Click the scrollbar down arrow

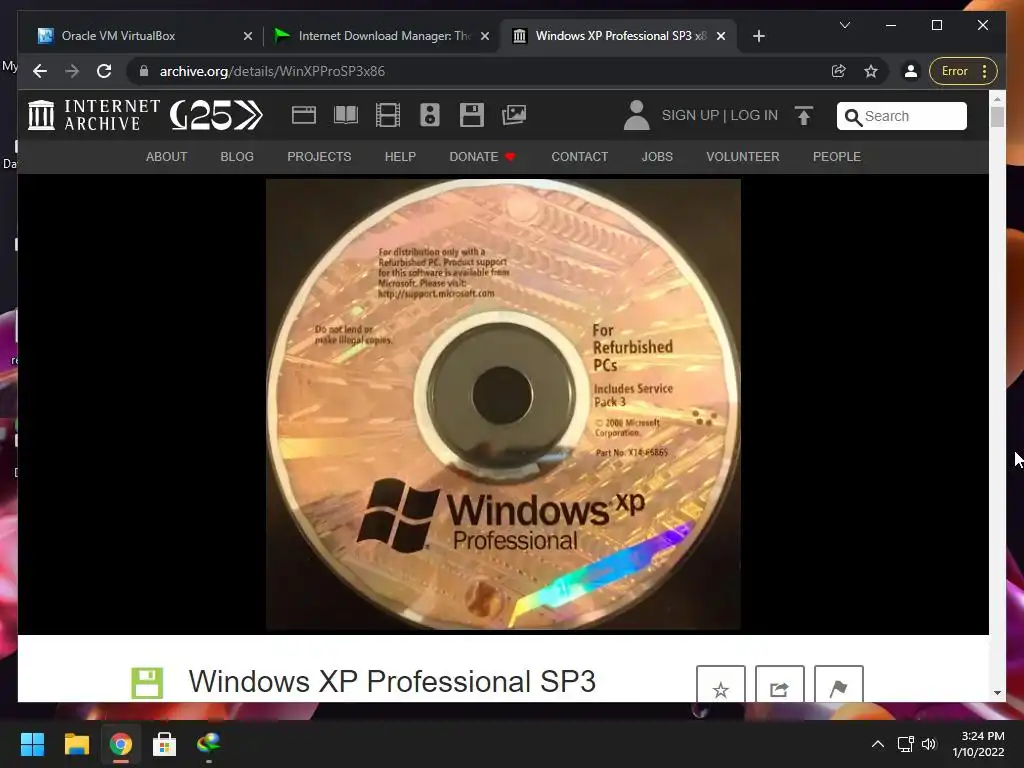997,692
